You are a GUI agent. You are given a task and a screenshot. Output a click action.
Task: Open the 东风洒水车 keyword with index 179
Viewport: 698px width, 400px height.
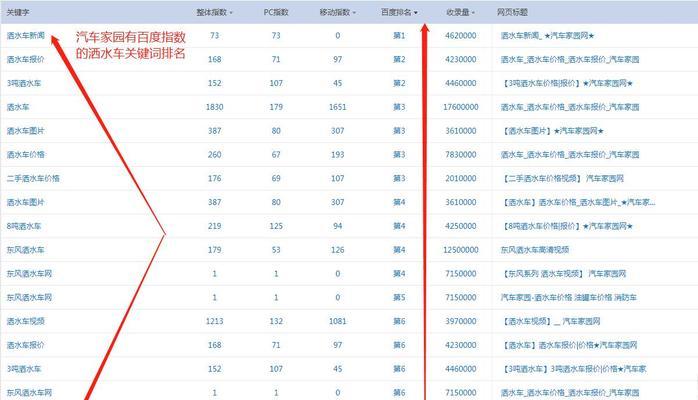pos(25,250)
